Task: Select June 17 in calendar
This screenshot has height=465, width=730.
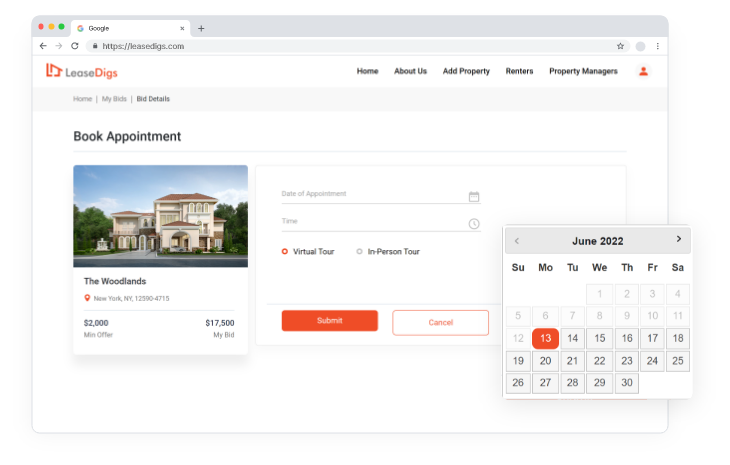Action: pos(652,338)
